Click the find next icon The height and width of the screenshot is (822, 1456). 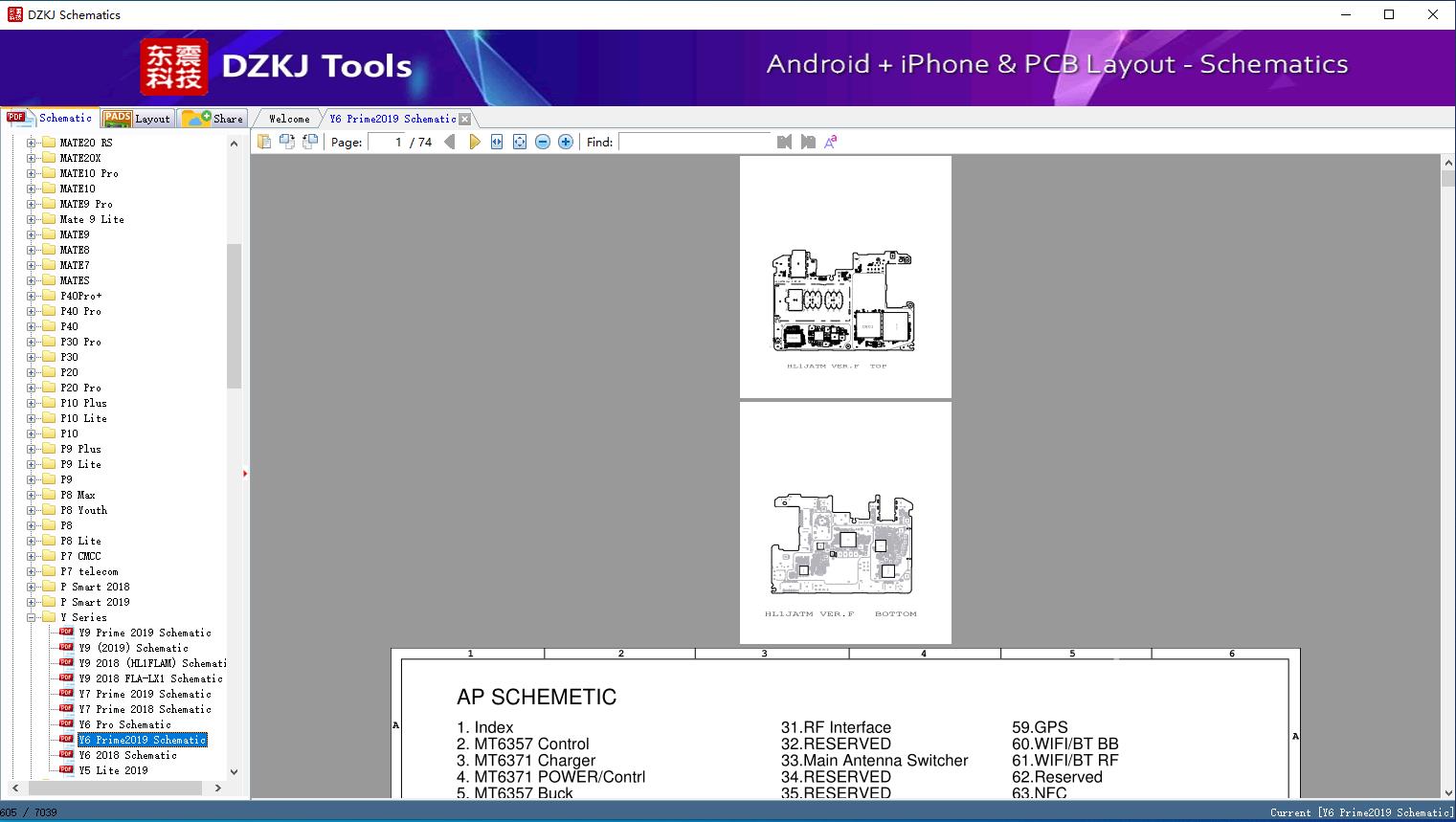[x=808, y=142]
